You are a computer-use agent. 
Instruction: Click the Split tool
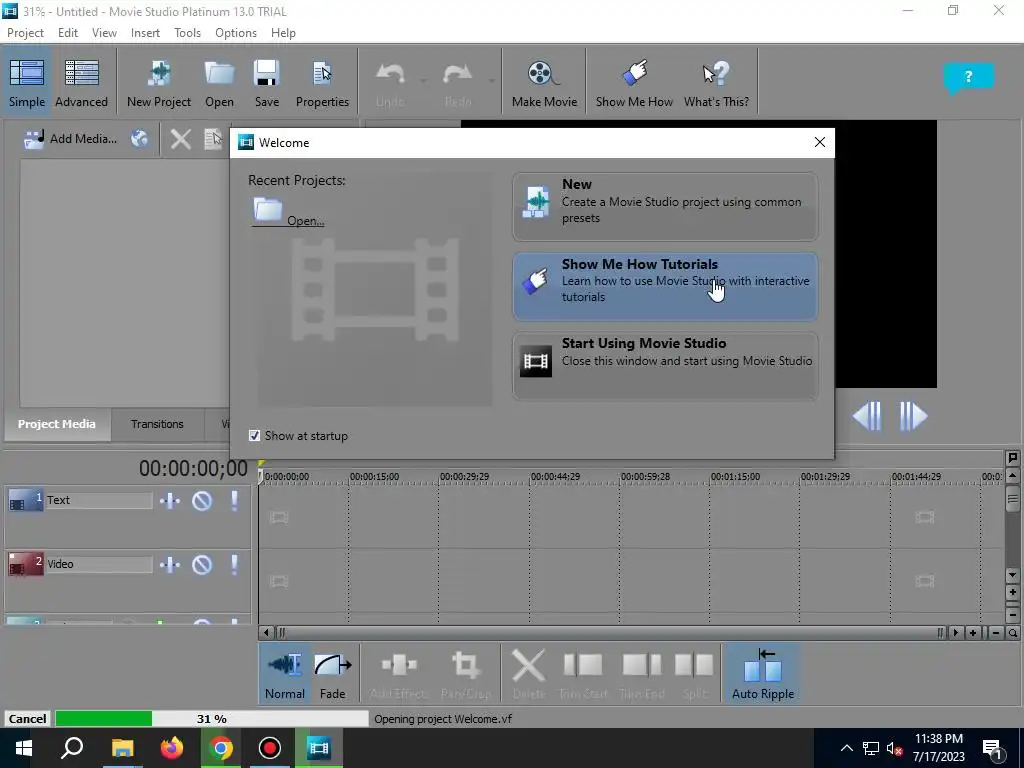(694, 674)
